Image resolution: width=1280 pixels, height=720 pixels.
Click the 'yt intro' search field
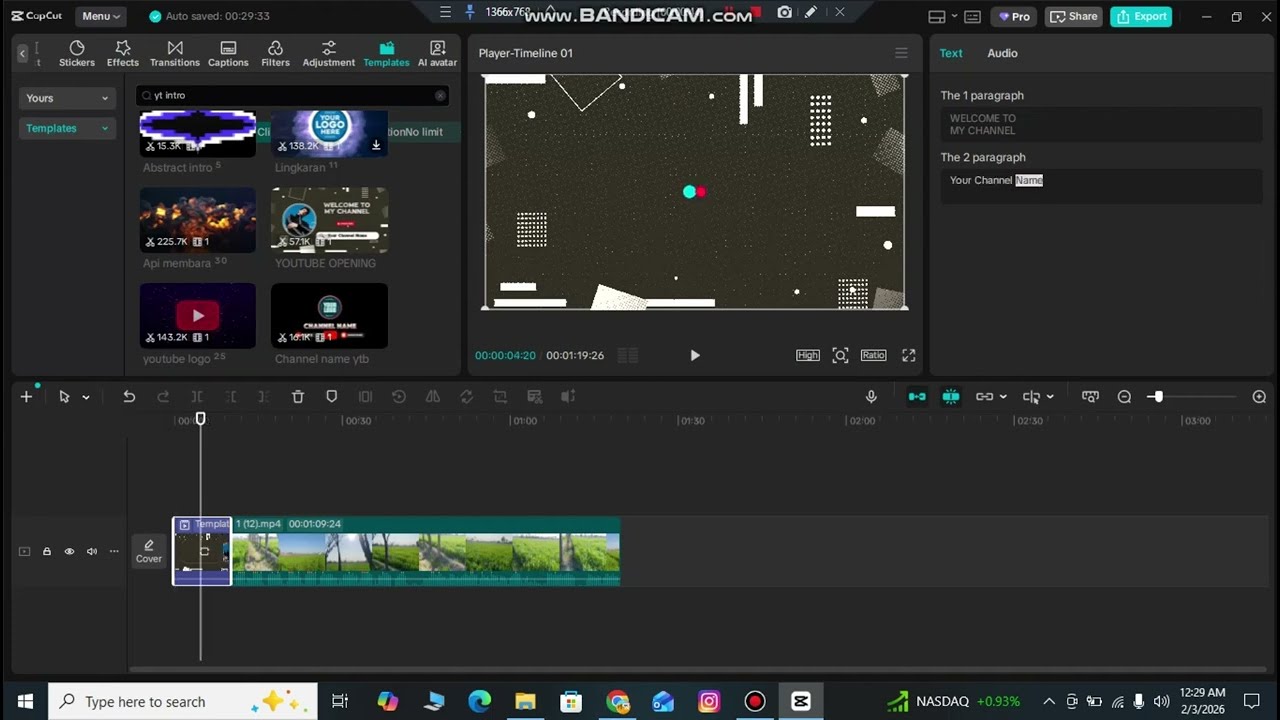pyautogui.click(x=291, y=95)
